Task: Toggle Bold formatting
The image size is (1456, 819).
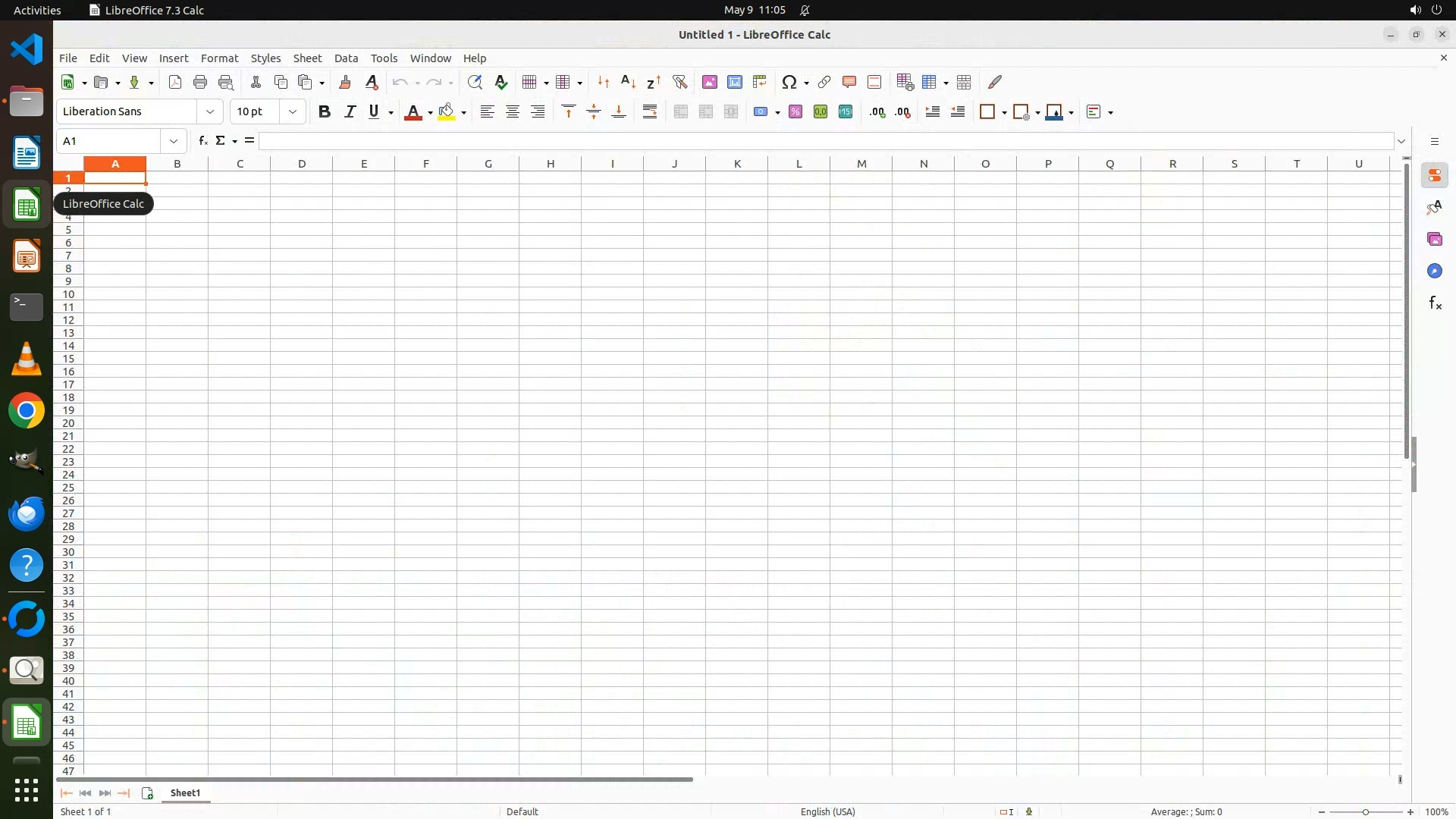Action: 325,112
